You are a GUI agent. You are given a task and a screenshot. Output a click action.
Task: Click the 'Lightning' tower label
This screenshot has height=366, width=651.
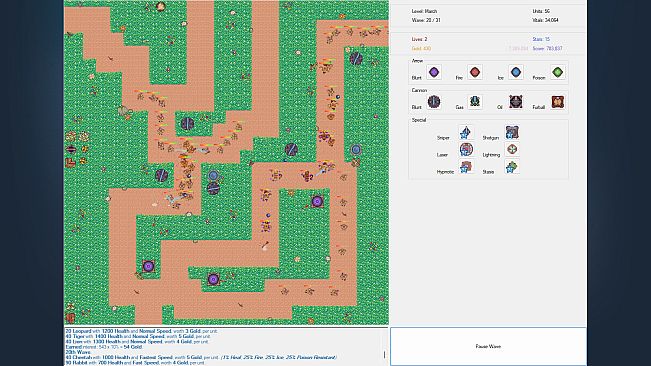pyautogui.click(x=491, y=155)
